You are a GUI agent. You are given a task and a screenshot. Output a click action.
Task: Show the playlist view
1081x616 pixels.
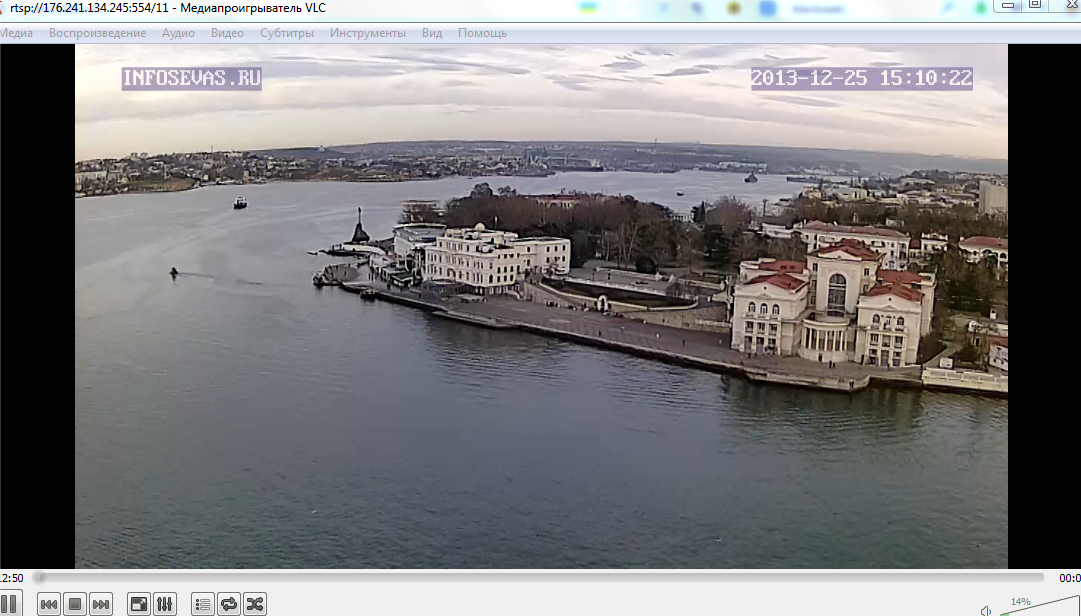click(203, 604)
